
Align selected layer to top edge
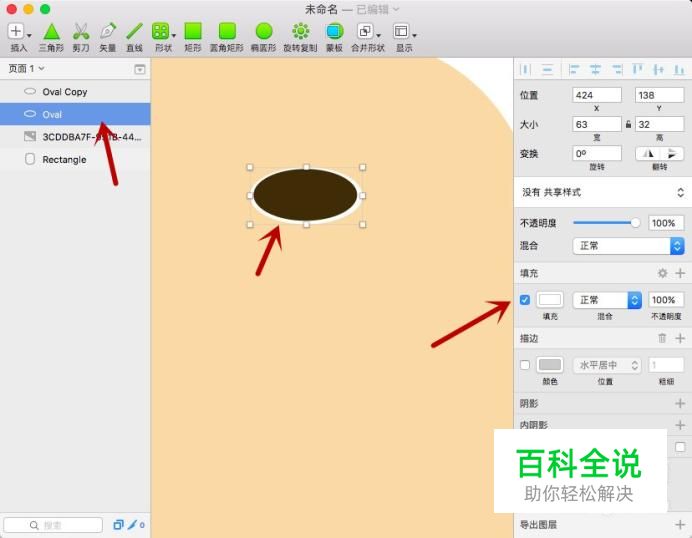(637, 69)
